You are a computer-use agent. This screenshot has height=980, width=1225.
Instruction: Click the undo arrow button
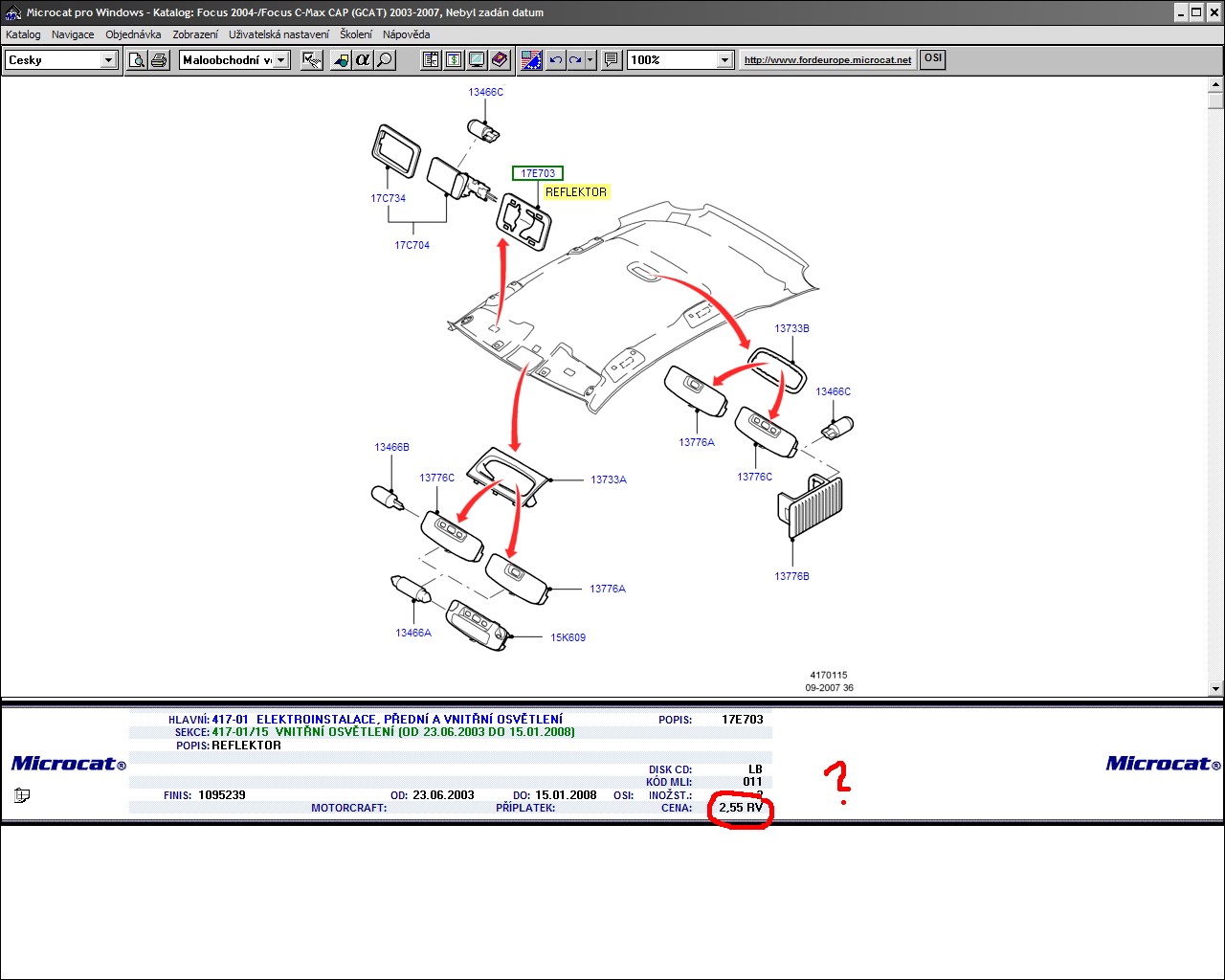pos(556,60)
